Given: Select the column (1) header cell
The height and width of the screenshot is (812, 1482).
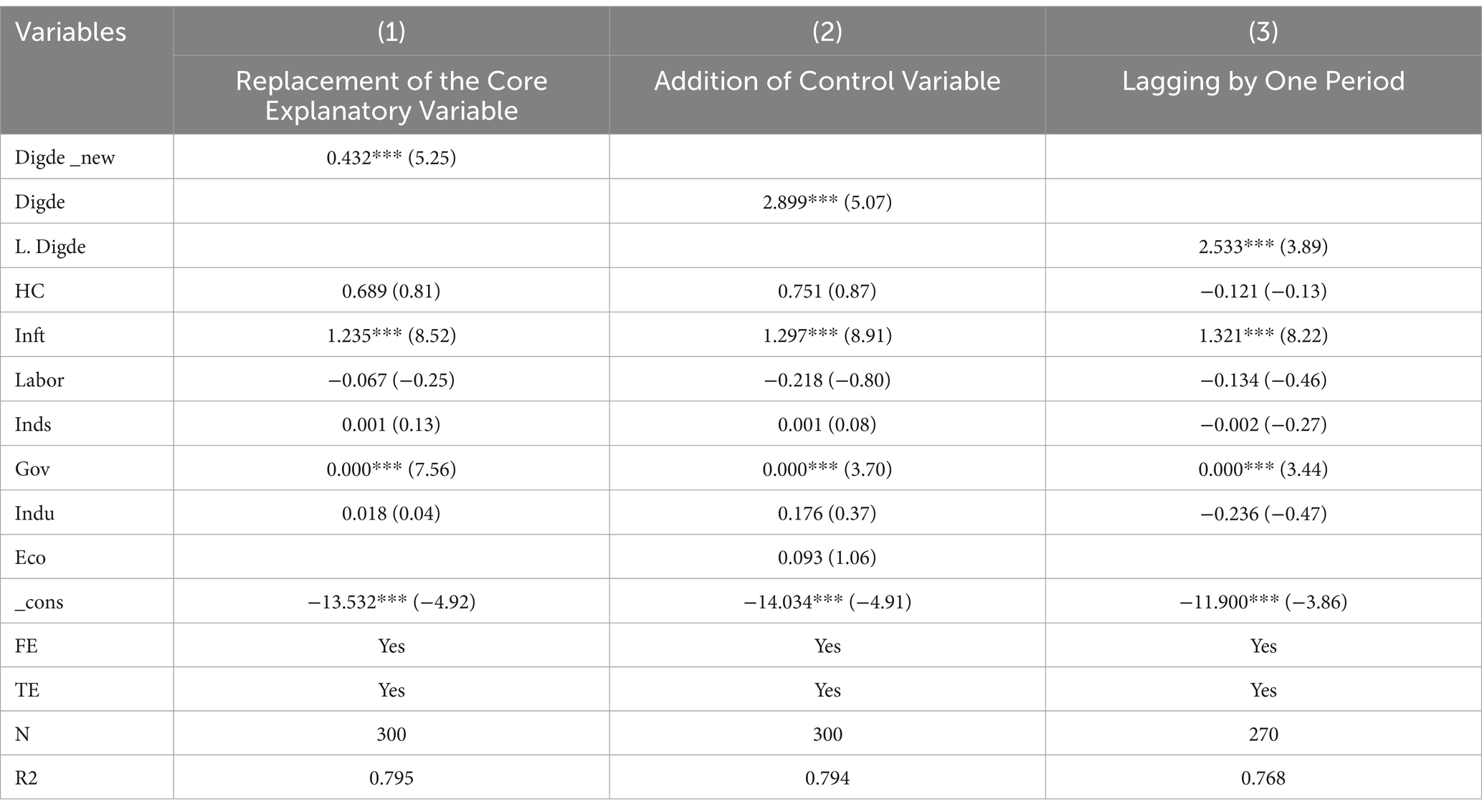Looking at the screenshot, I should point(391,32).
